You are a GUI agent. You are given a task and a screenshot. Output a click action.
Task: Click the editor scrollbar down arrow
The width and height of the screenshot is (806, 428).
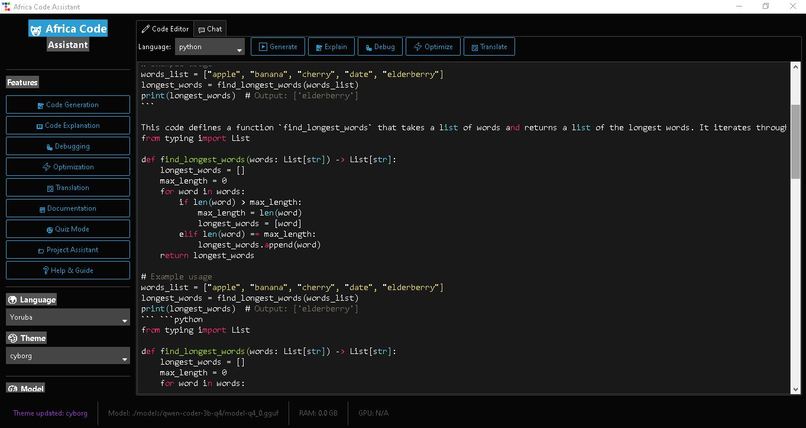(x=796, y=389)
